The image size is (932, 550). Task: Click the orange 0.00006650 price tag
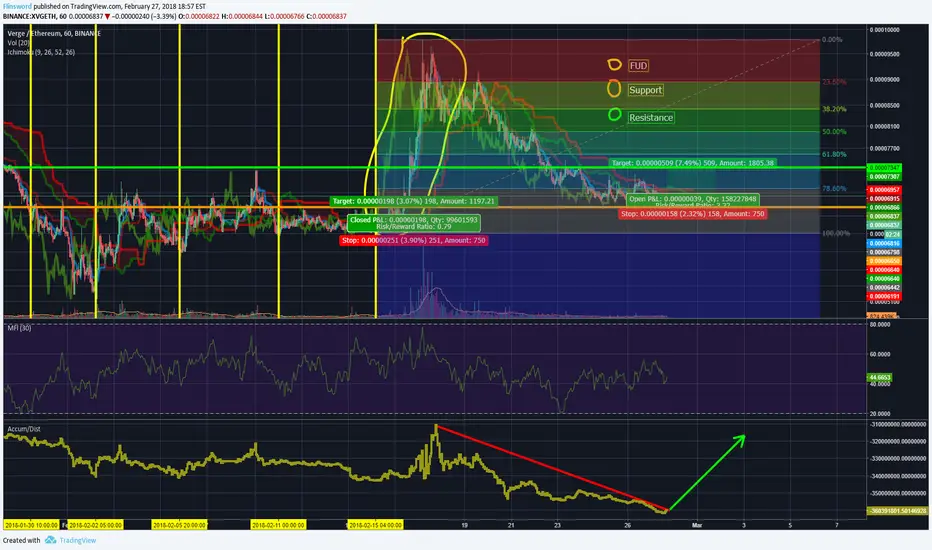click(884, 261)
